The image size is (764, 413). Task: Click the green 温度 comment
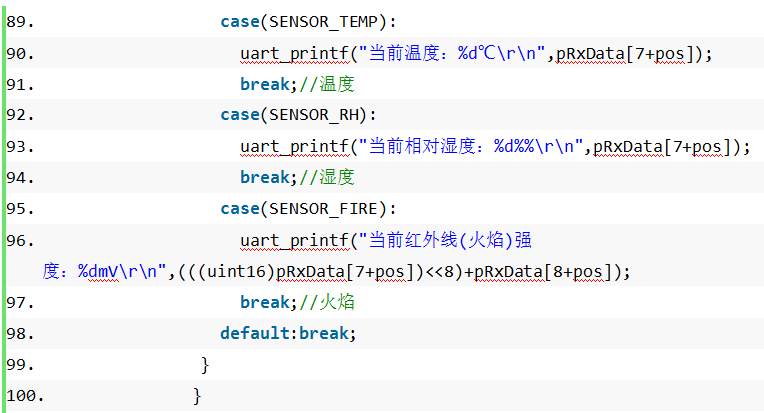tap(337, 84)
